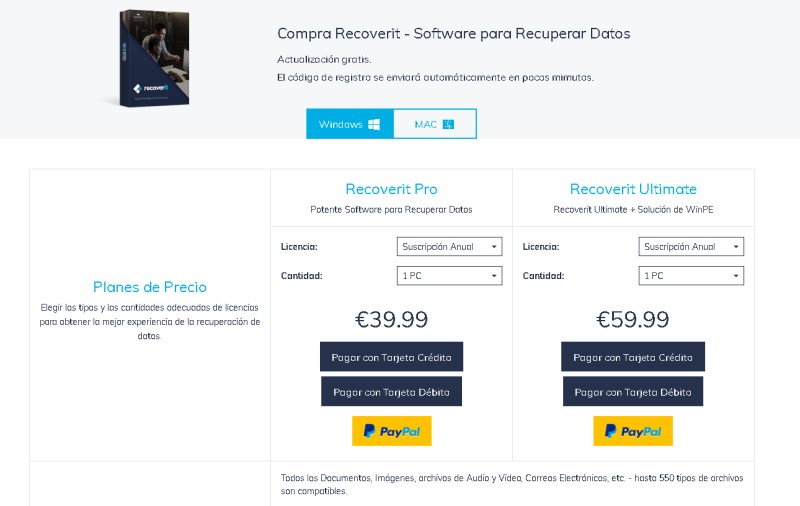Click PayPal button under Recoverit Ultimate
The height and width of the screenshot is (506, 800).
(633, 431)
